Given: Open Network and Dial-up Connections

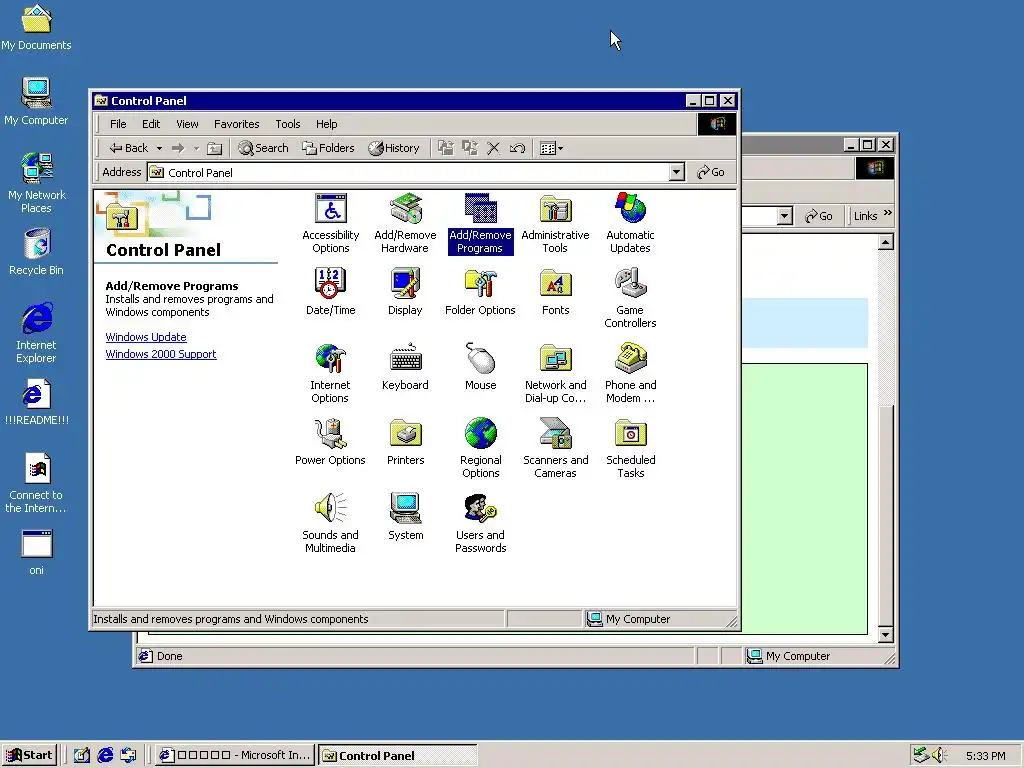Looking at the screenshot, I should (555, 374).
